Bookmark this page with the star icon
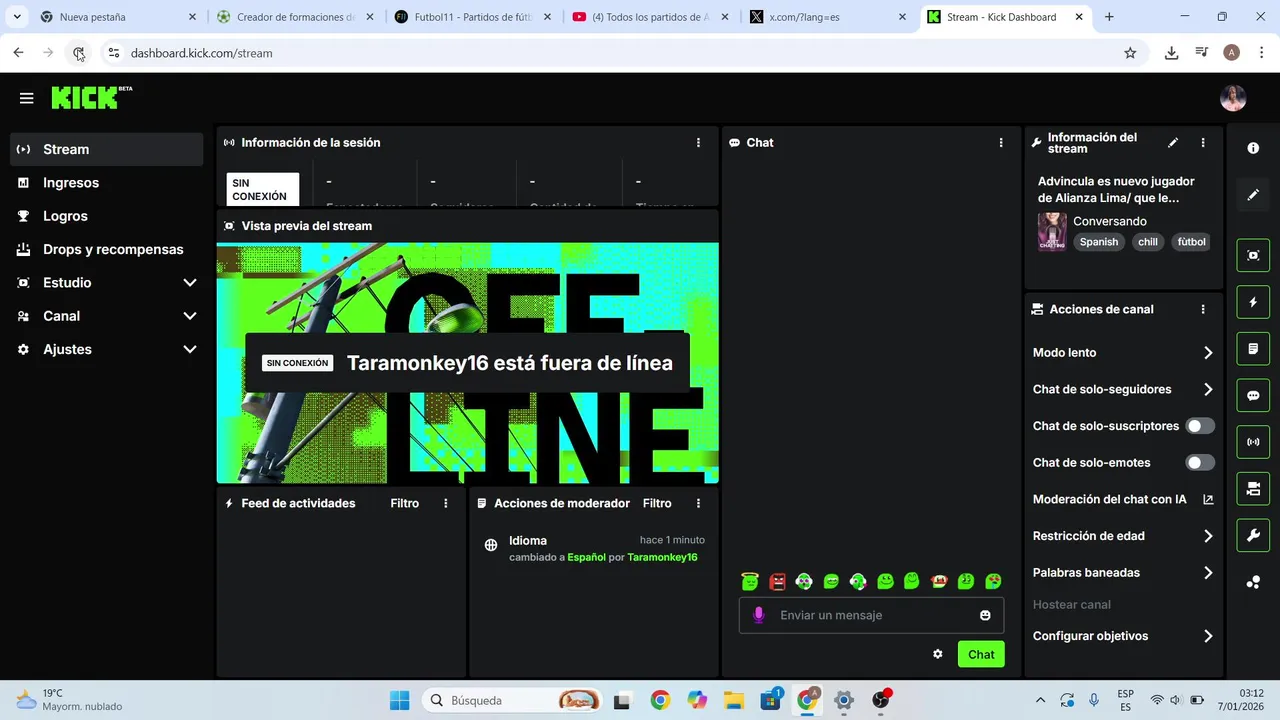This screenshot has width=1280, height=720. point(1130,53)
